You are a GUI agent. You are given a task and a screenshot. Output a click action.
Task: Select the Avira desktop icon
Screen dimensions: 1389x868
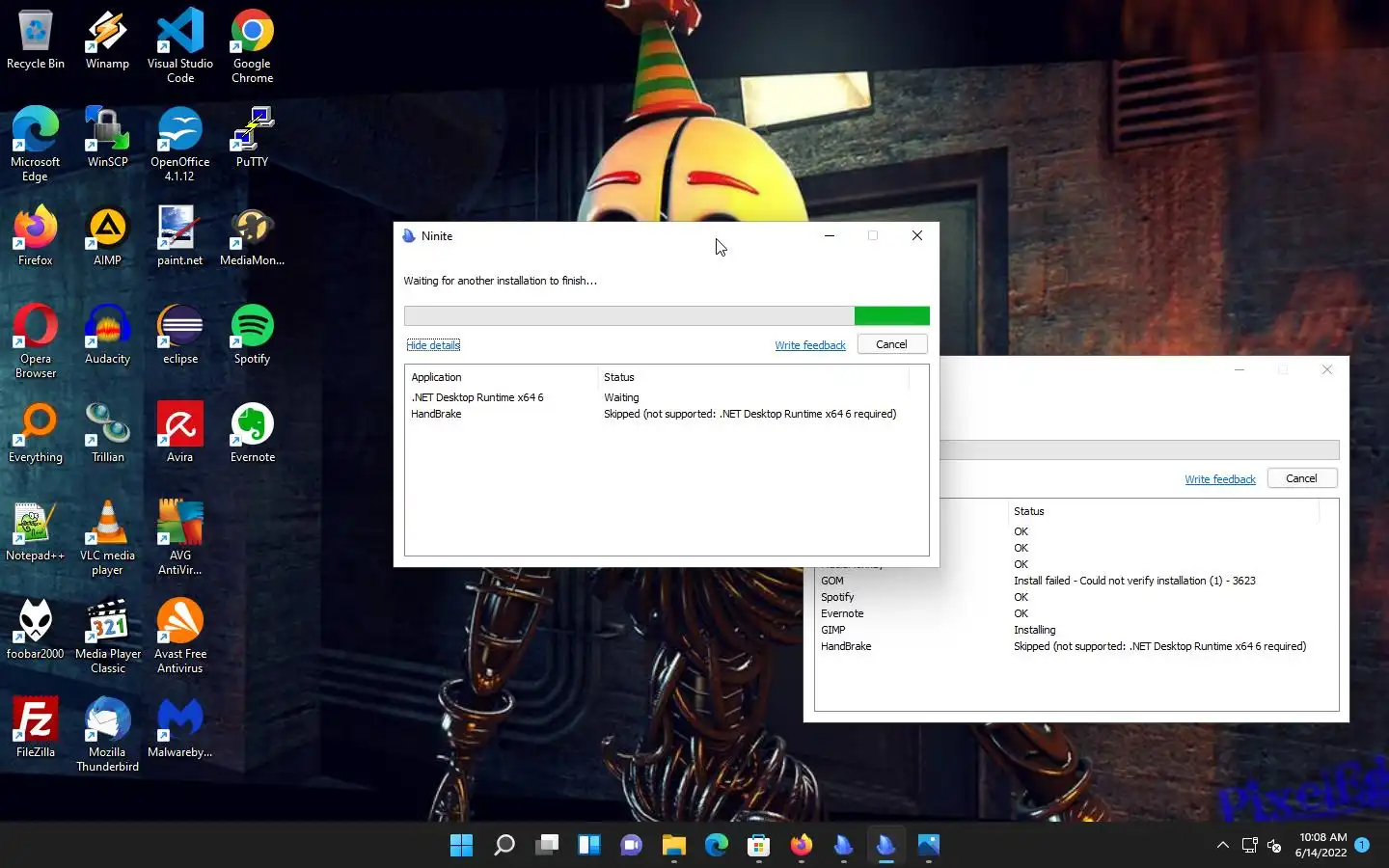point(180,432)
